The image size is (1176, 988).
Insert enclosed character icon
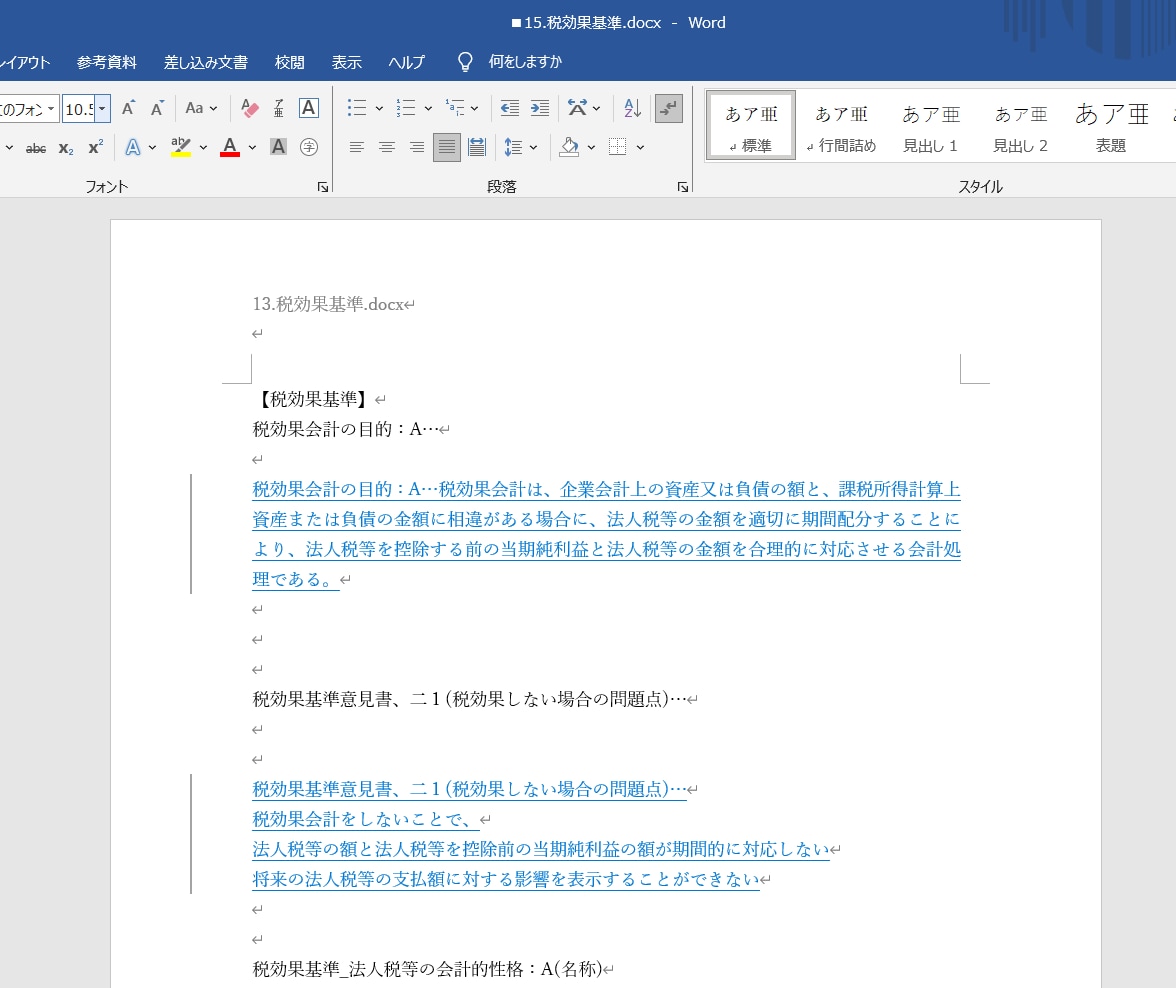click(308, 148)
